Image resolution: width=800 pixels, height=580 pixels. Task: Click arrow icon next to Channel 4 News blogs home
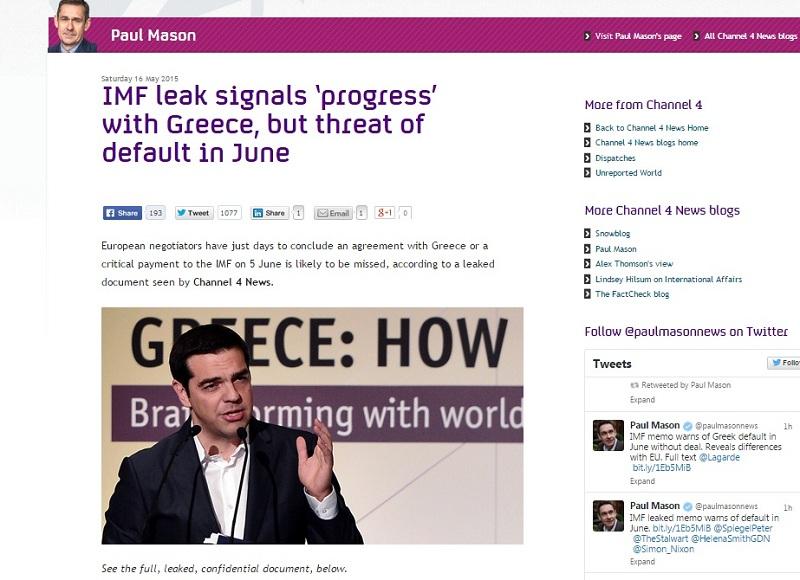click(587, 142)
